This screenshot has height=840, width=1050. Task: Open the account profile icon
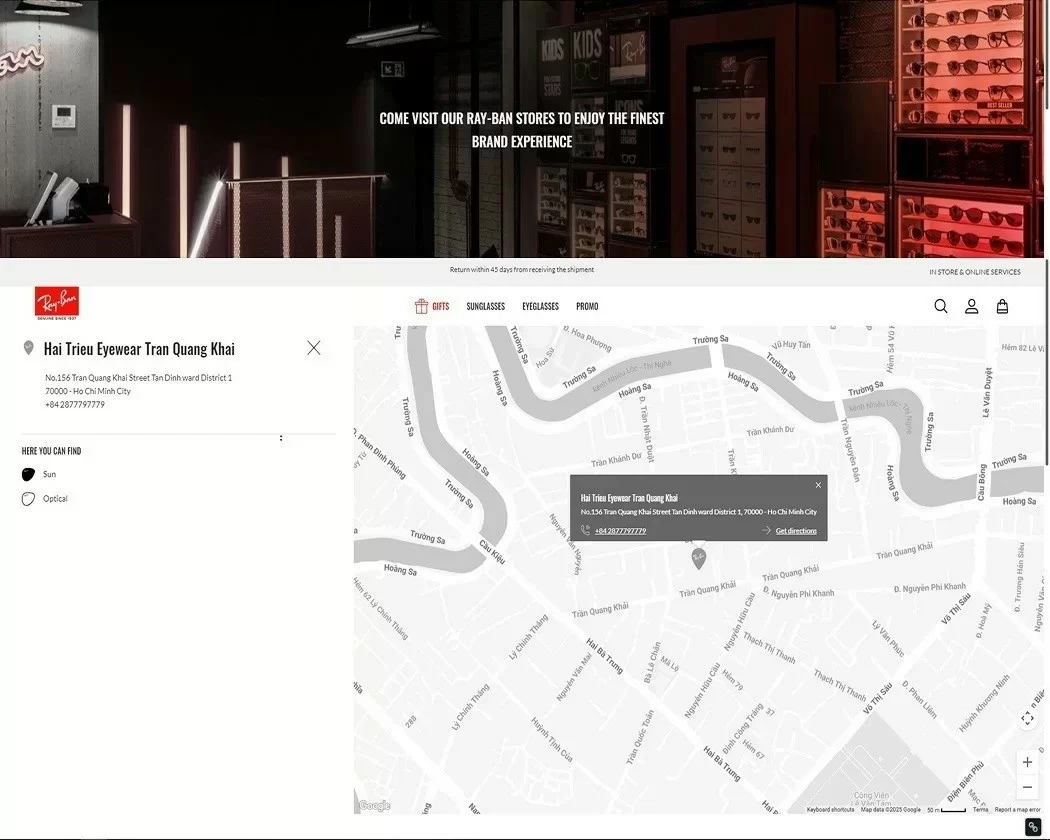(971, 305)
